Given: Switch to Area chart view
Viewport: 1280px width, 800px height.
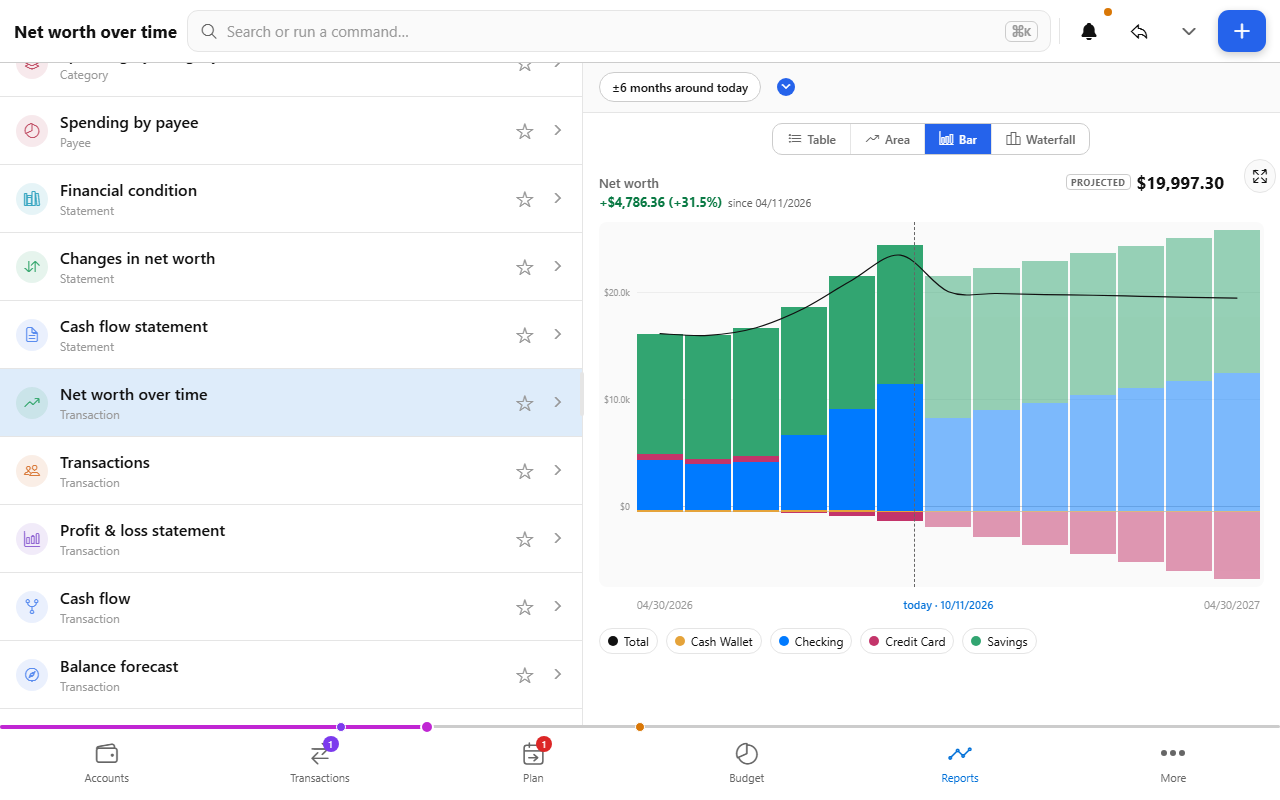Looking at the screenshot, I should pos(888,139).
